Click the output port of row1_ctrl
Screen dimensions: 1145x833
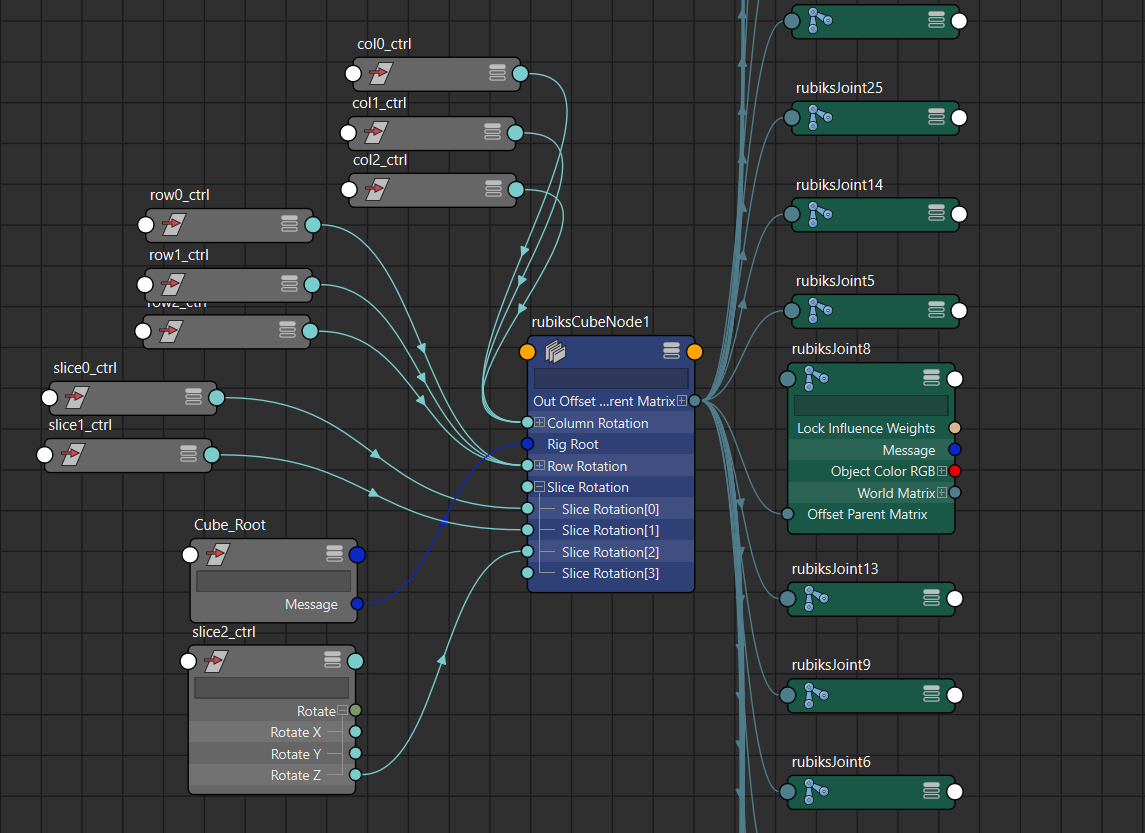click(x=312, y=284)
